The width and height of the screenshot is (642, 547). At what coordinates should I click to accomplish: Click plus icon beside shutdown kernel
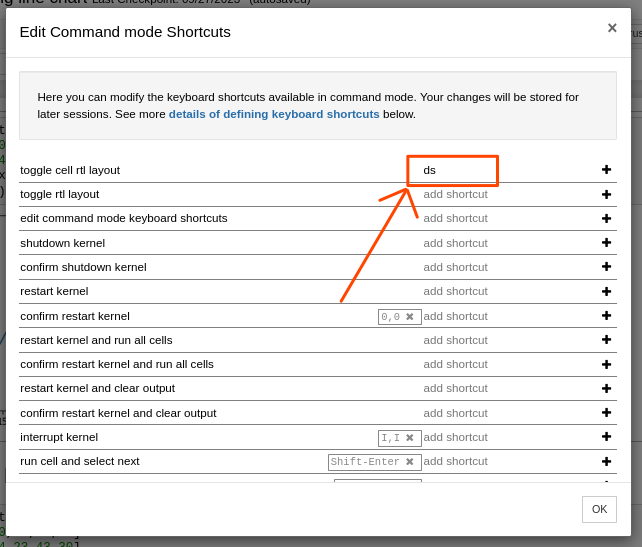coord(606,243)
